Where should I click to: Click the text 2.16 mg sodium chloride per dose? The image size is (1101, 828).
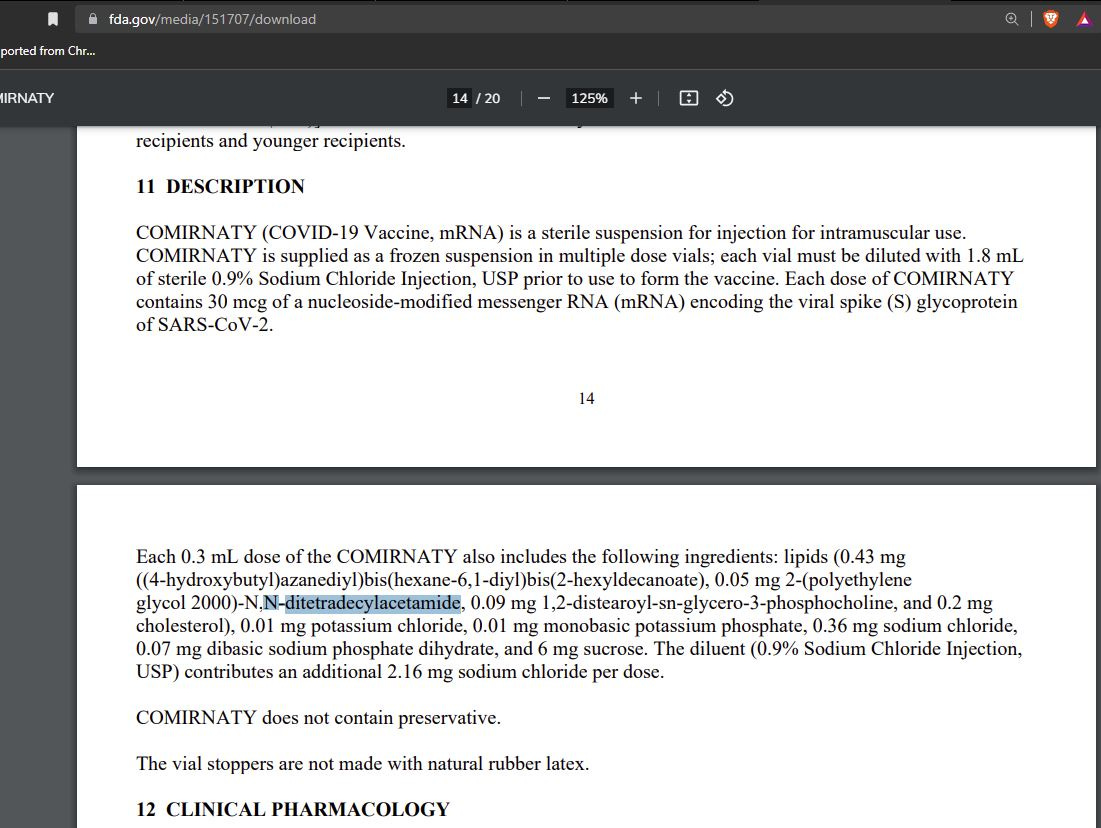coord(525,672)
